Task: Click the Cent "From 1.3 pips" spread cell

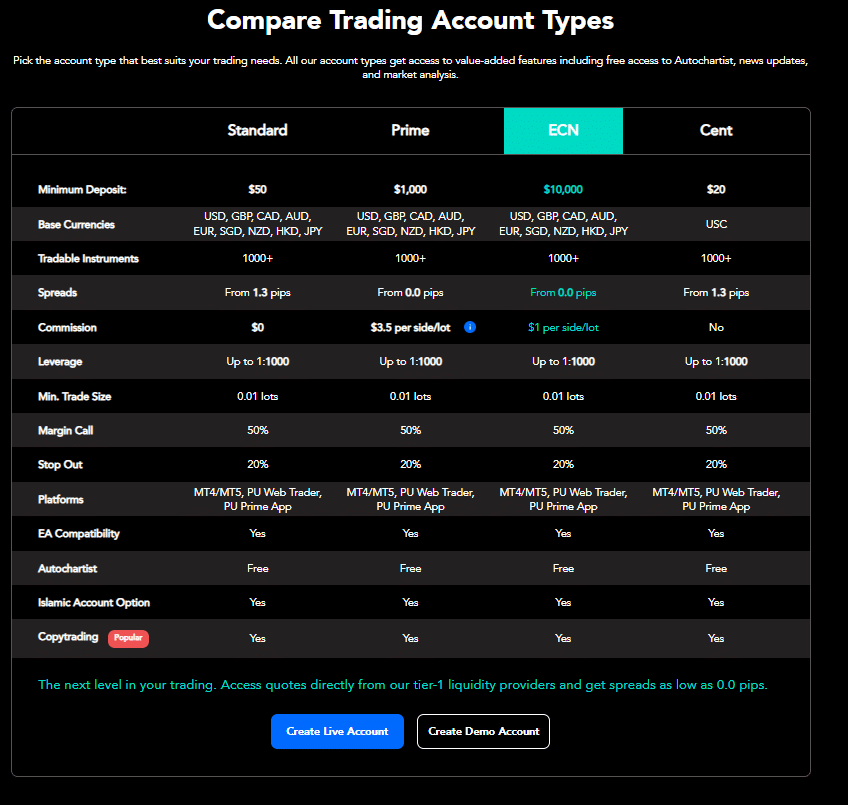Action: (x=716, y=293)
